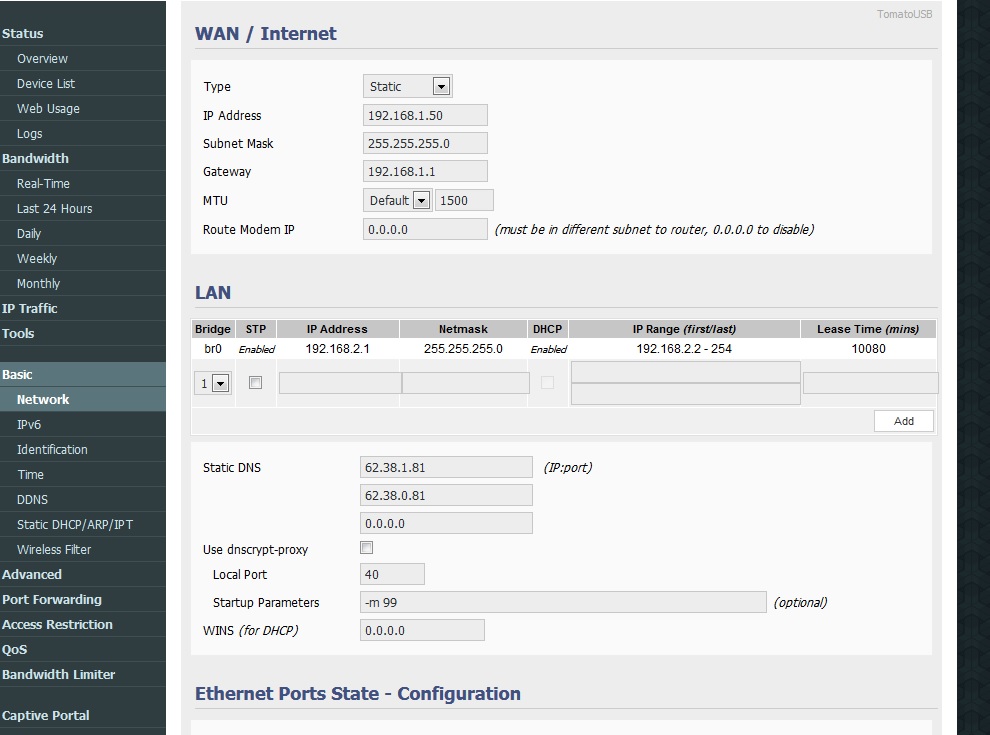Click new bridge first IP Range input
The height and width of the screenshot is (735, 990).
tap(686, 372)
